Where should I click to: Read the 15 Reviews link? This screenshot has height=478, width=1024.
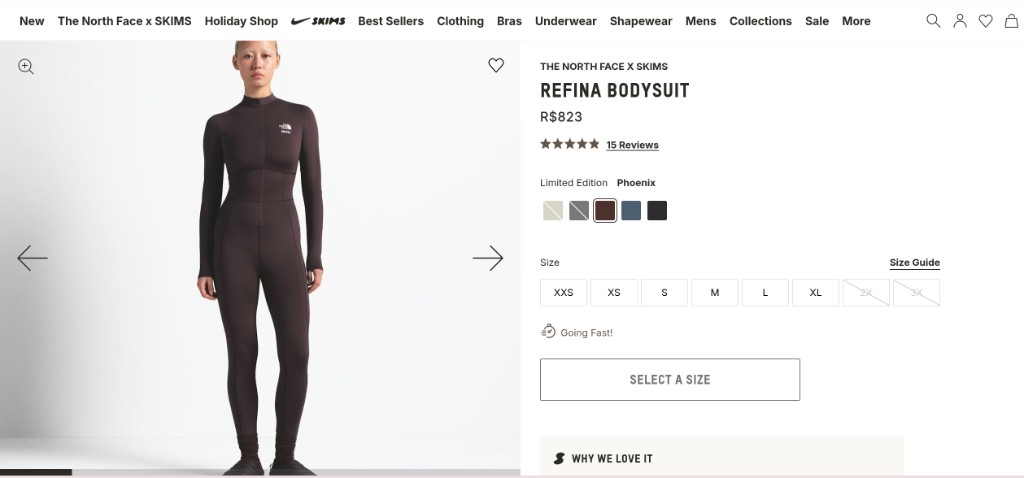pos(632,145)
